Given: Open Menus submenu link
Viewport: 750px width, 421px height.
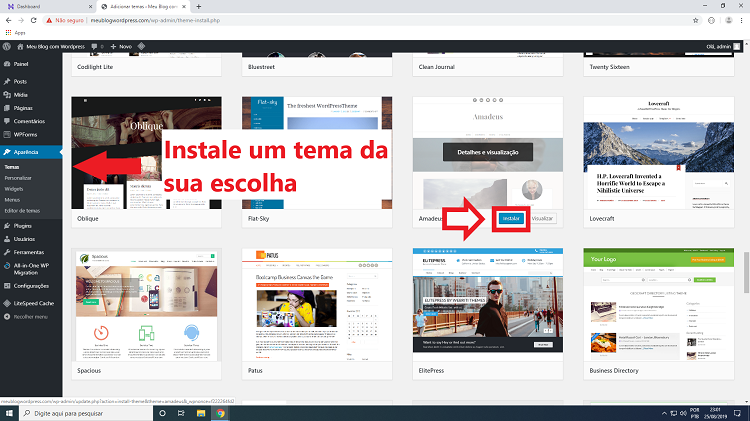Looking at the screenshot, I should pos(12,200).
